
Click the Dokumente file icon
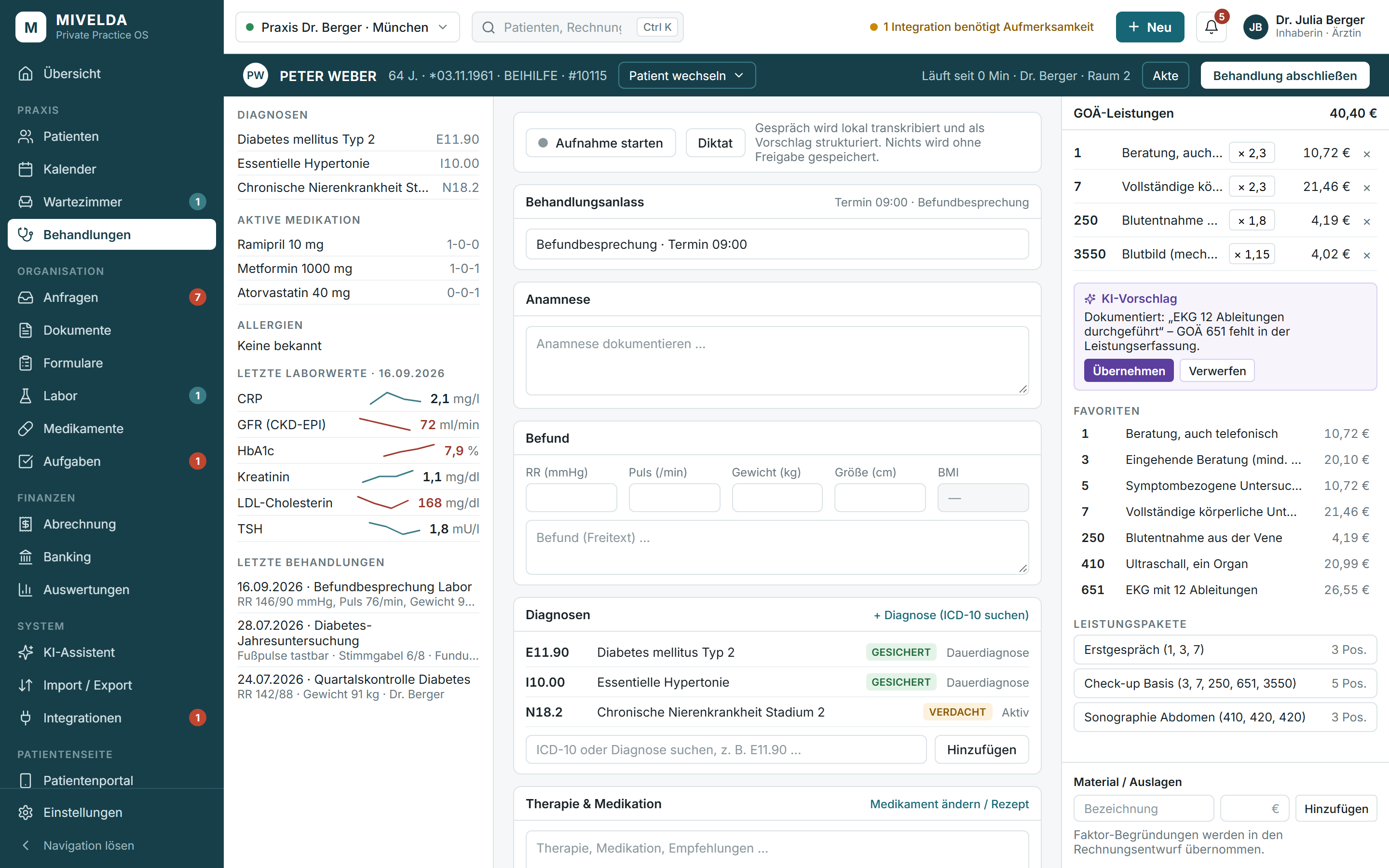[x=25, y=330]
